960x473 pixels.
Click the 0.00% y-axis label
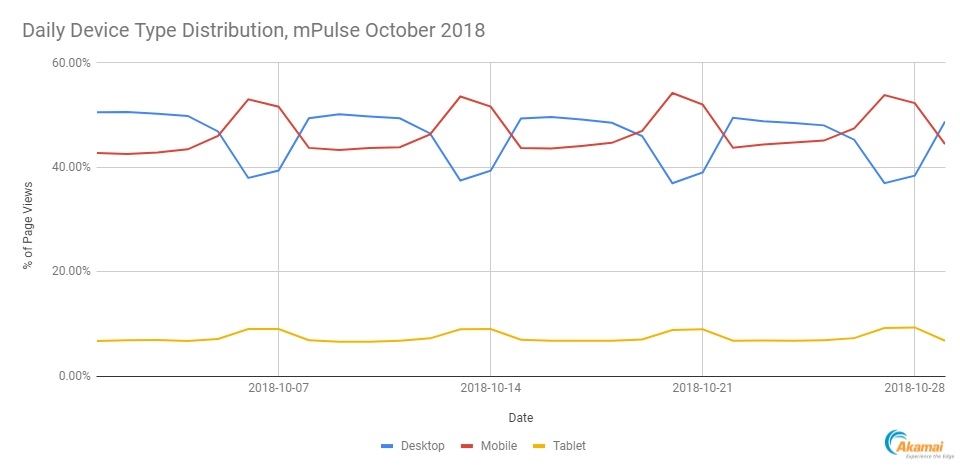point(73,376)
